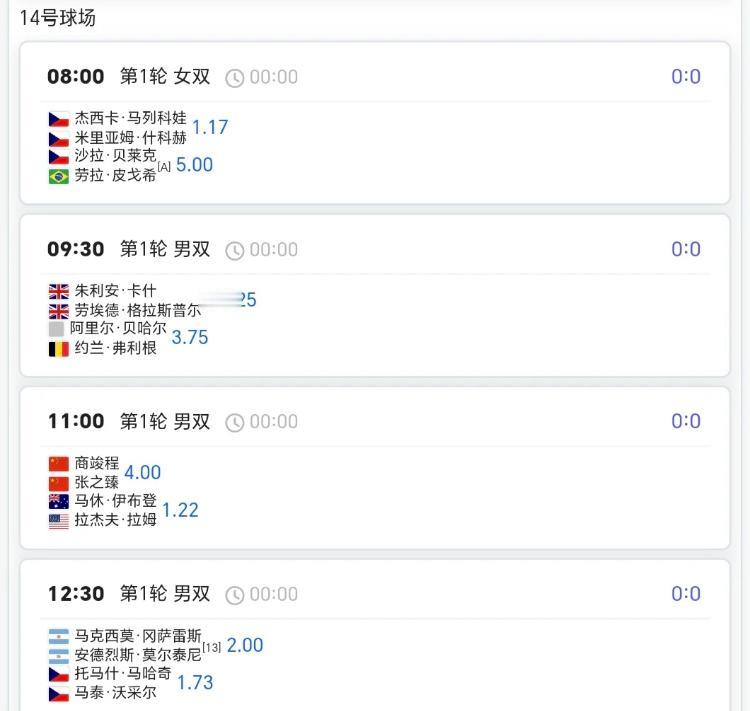Click China flag beside 商竣程
The image size is (750, 711).
(x=59, y=463)
